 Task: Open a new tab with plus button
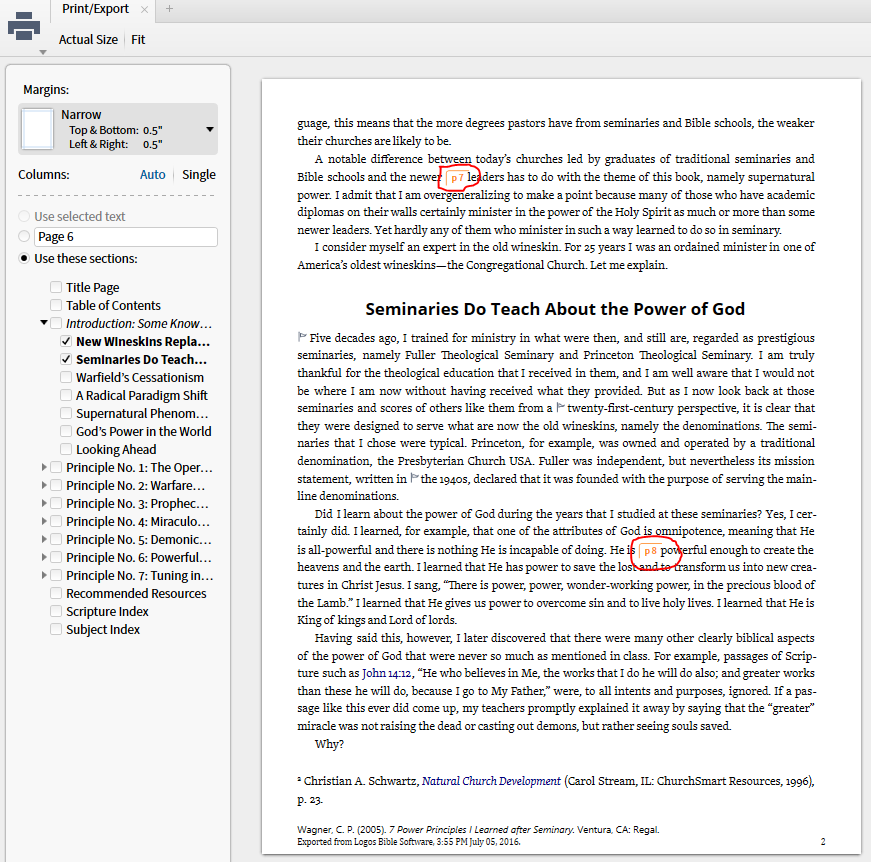click(169, 9)
